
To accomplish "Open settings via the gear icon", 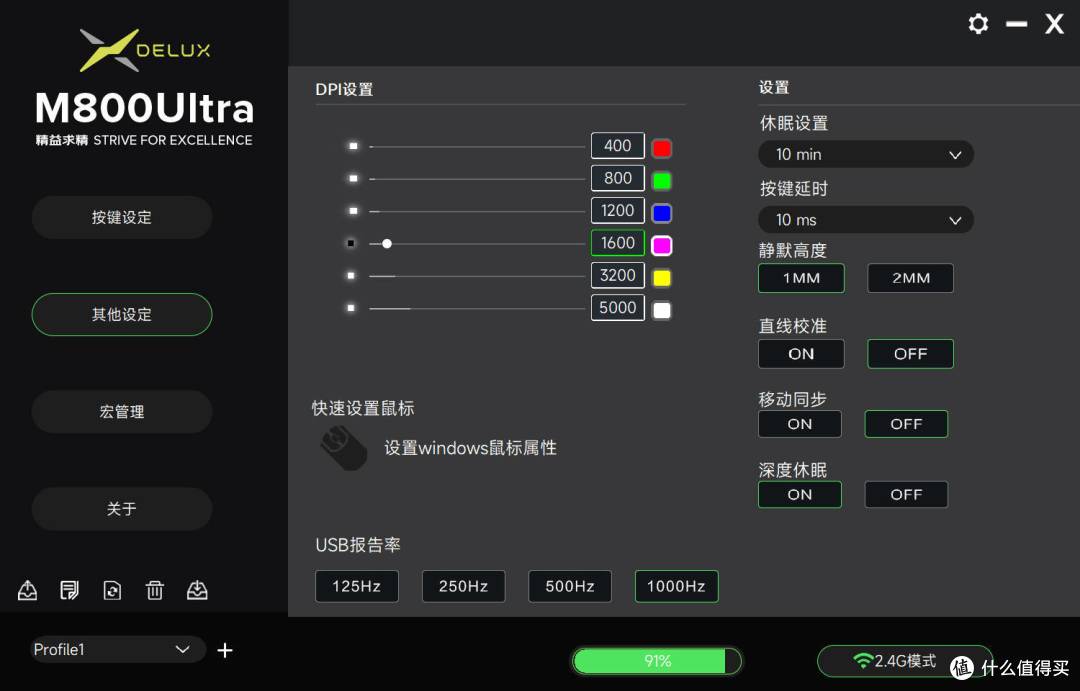I will pos(978,24).
